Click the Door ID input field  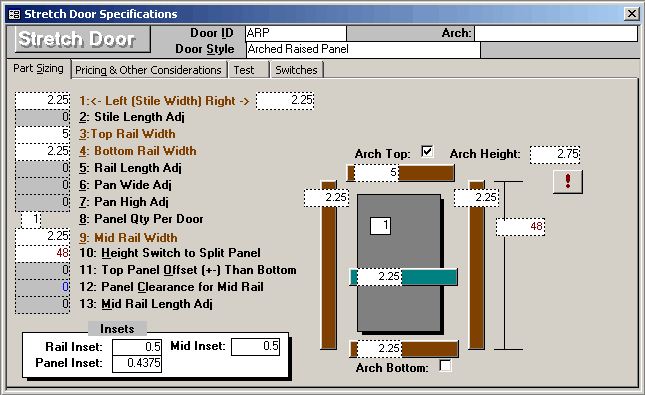tap(296, 33)
